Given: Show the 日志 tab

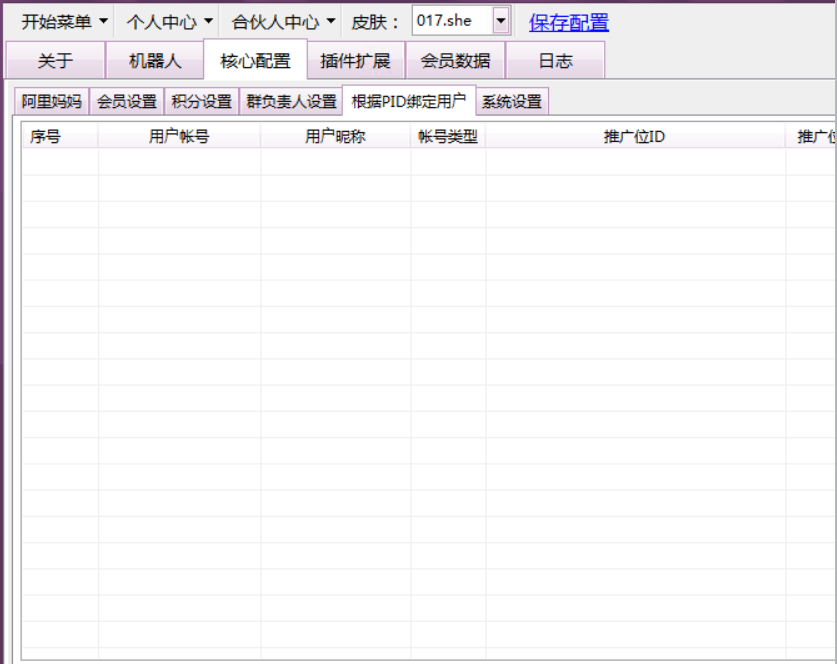Looking at the screenshot, I should click(555, 61).
